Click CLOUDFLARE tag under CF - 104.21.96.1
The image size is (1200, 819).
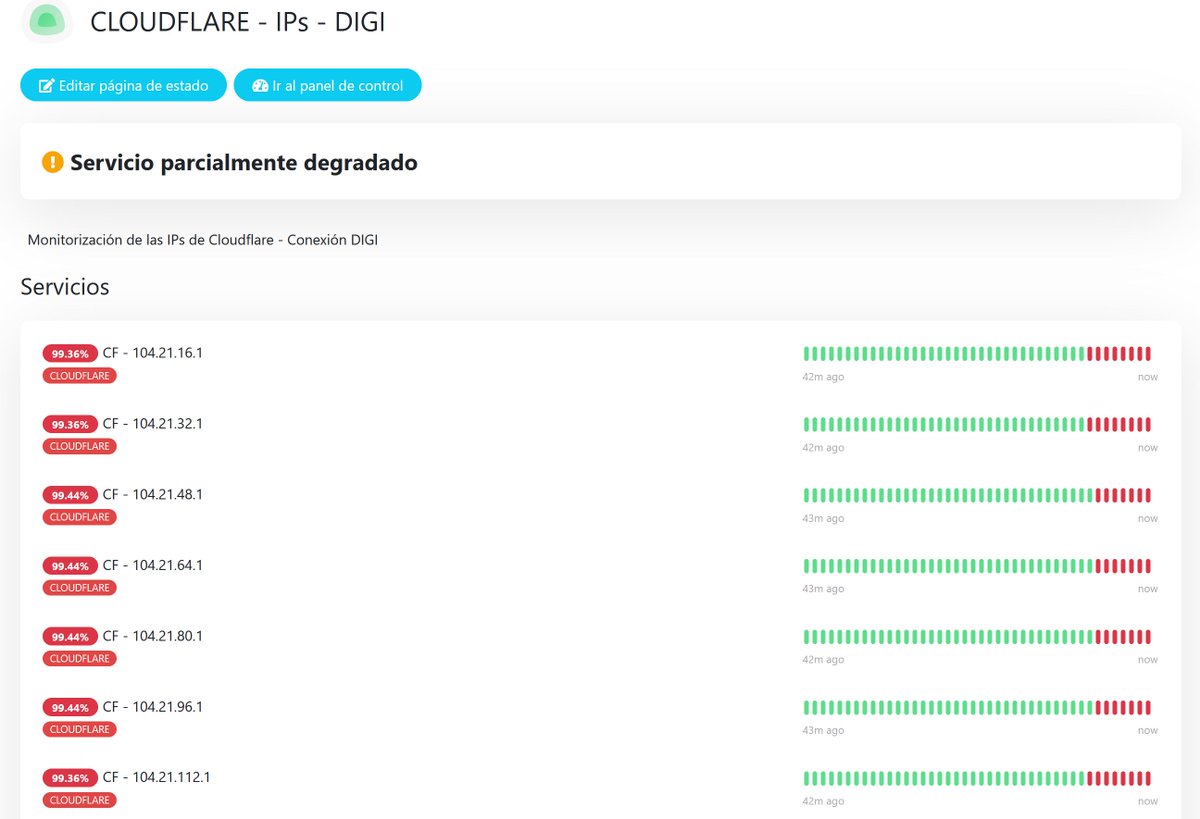(x=79, y=730)
